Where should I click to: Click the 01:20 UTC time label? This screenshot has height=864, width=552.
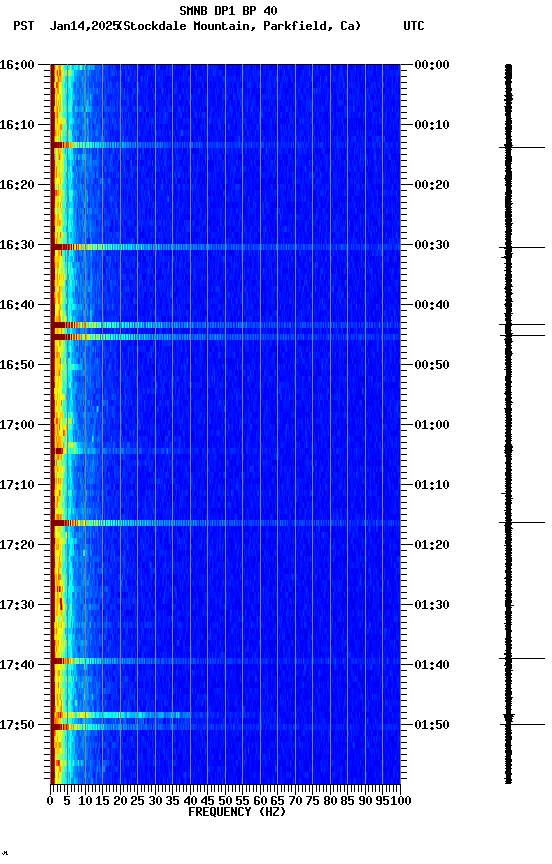432,545
